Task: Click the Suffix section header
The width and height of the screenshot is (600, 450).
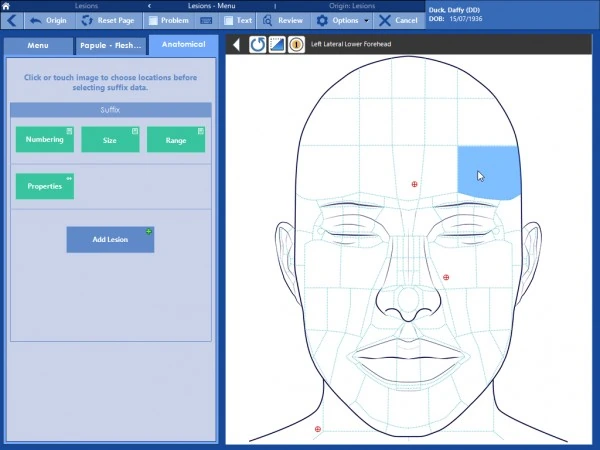Action: tap(111, 110)
